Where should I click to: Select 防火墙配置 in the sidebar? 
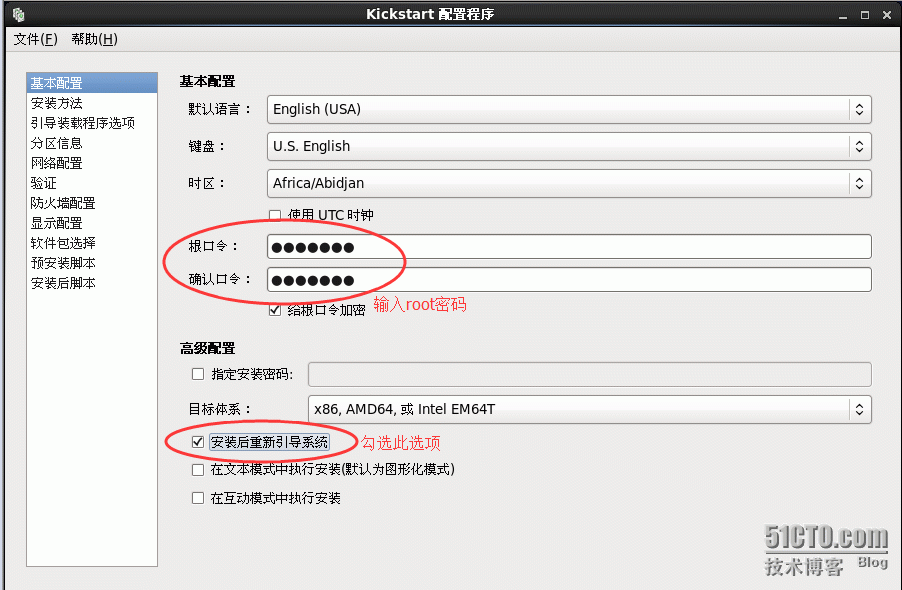pos(92,203)
